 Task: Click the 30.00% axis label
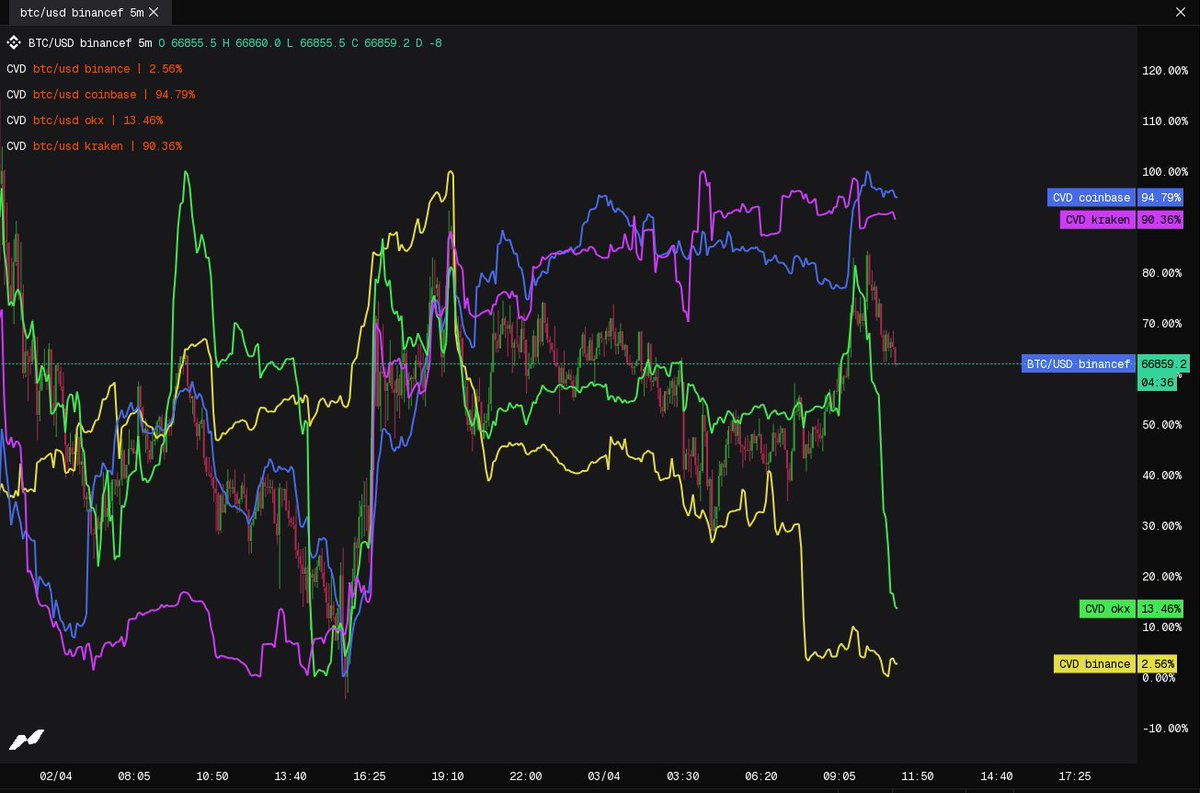[x=1164, y=526]
